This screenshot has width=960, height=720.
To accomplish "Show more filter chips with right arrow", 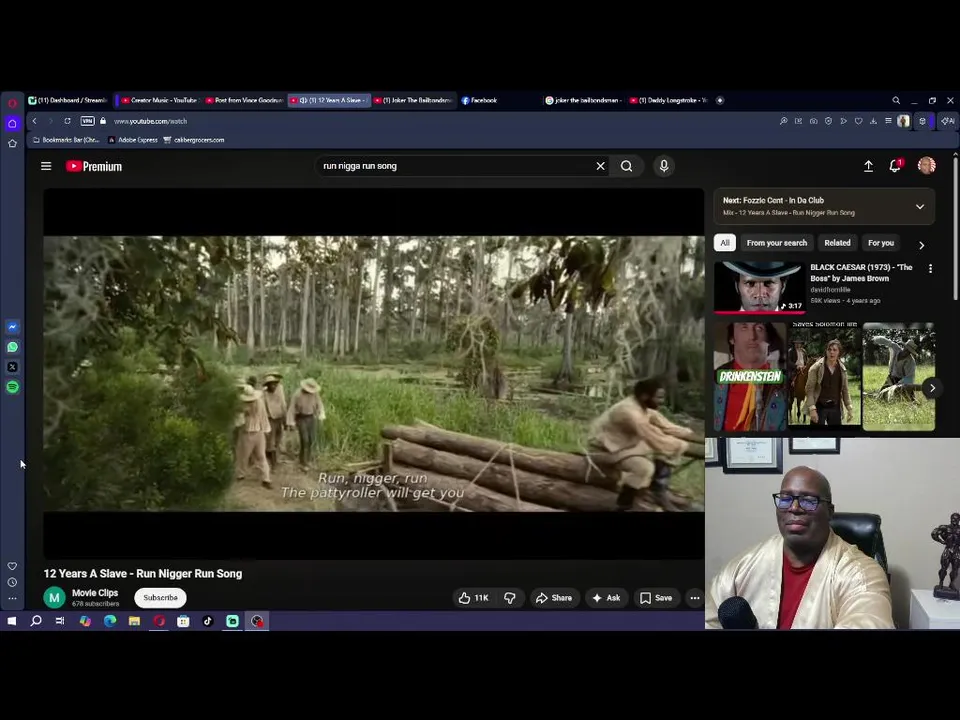I will [x=921, y=245].
